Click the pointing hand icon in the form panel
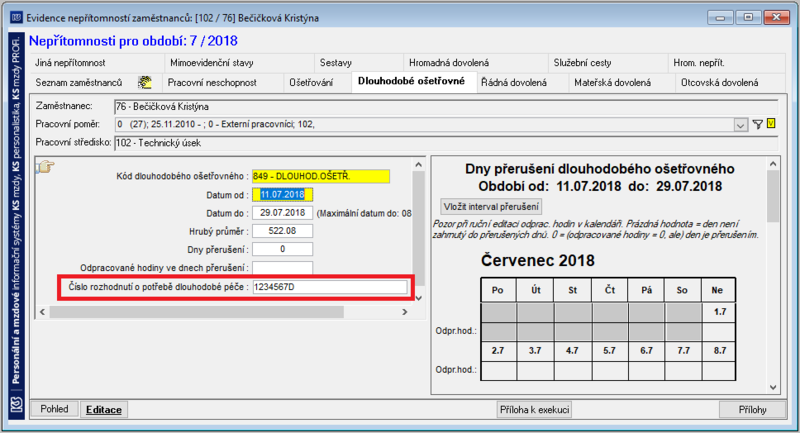 coord(45,166)
